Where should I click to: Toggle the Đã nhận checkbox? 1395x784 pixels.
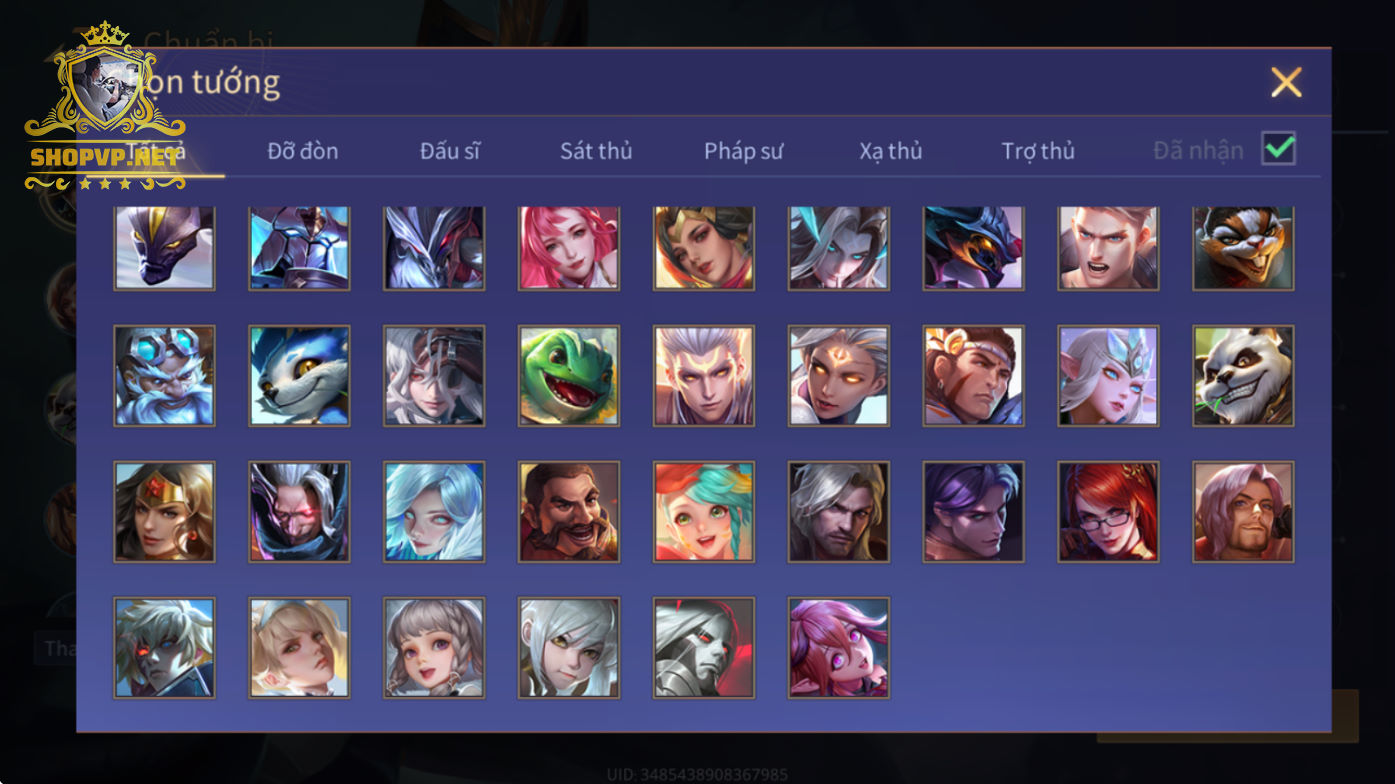1279,149
